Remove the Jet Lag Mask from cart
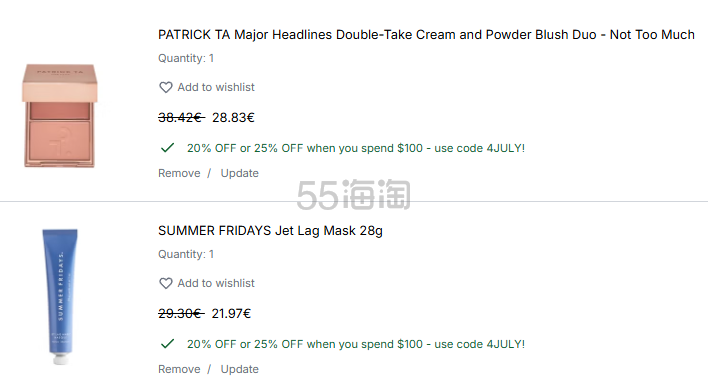 click(179, 369)
